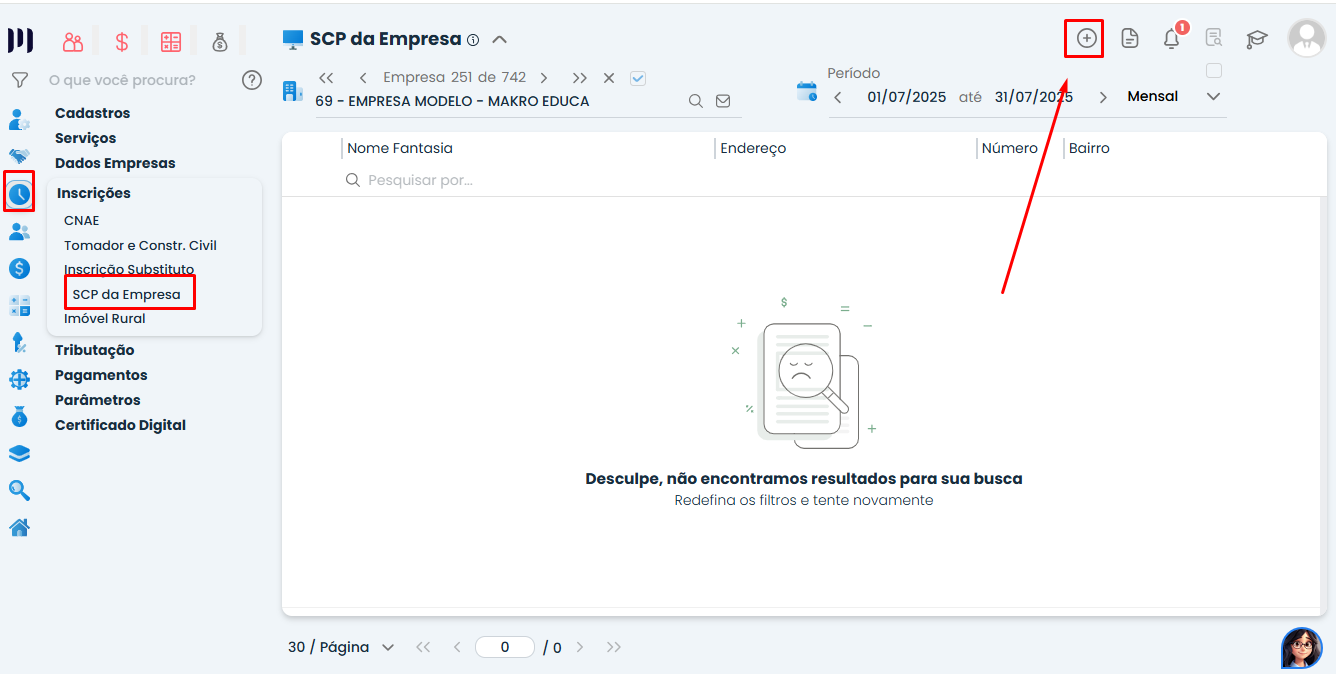Open the Tributação menu
Viewport: 1336px width, 674px height.
[x=94, y=350]
